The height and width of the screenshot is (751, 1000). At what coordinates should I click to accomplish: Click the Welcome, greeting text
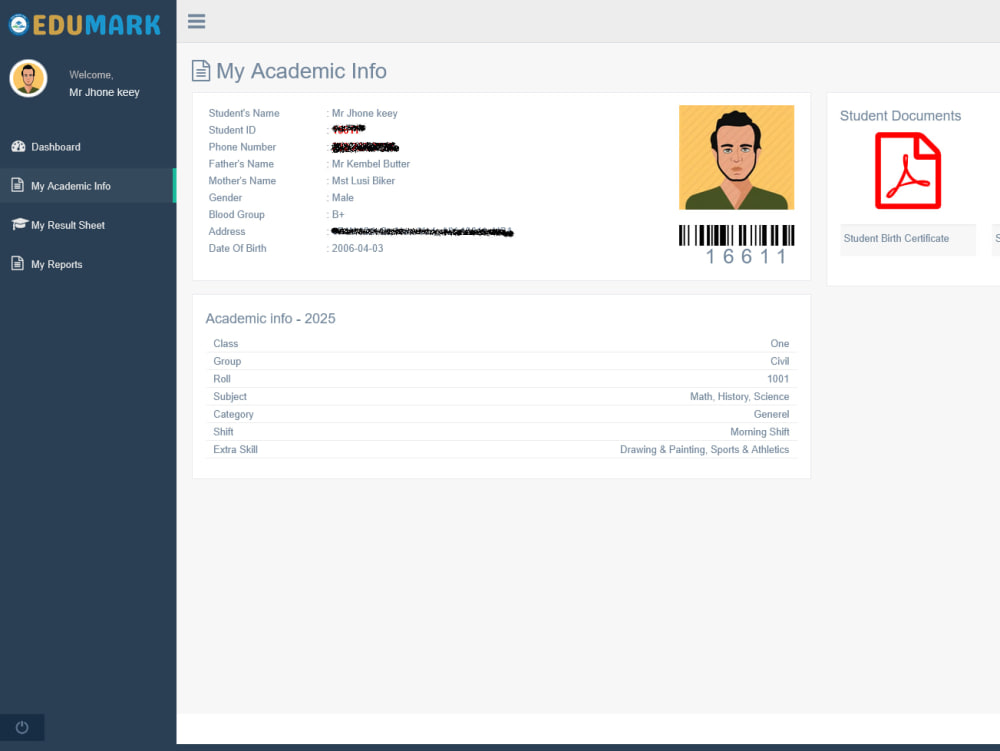pos(91,75)
